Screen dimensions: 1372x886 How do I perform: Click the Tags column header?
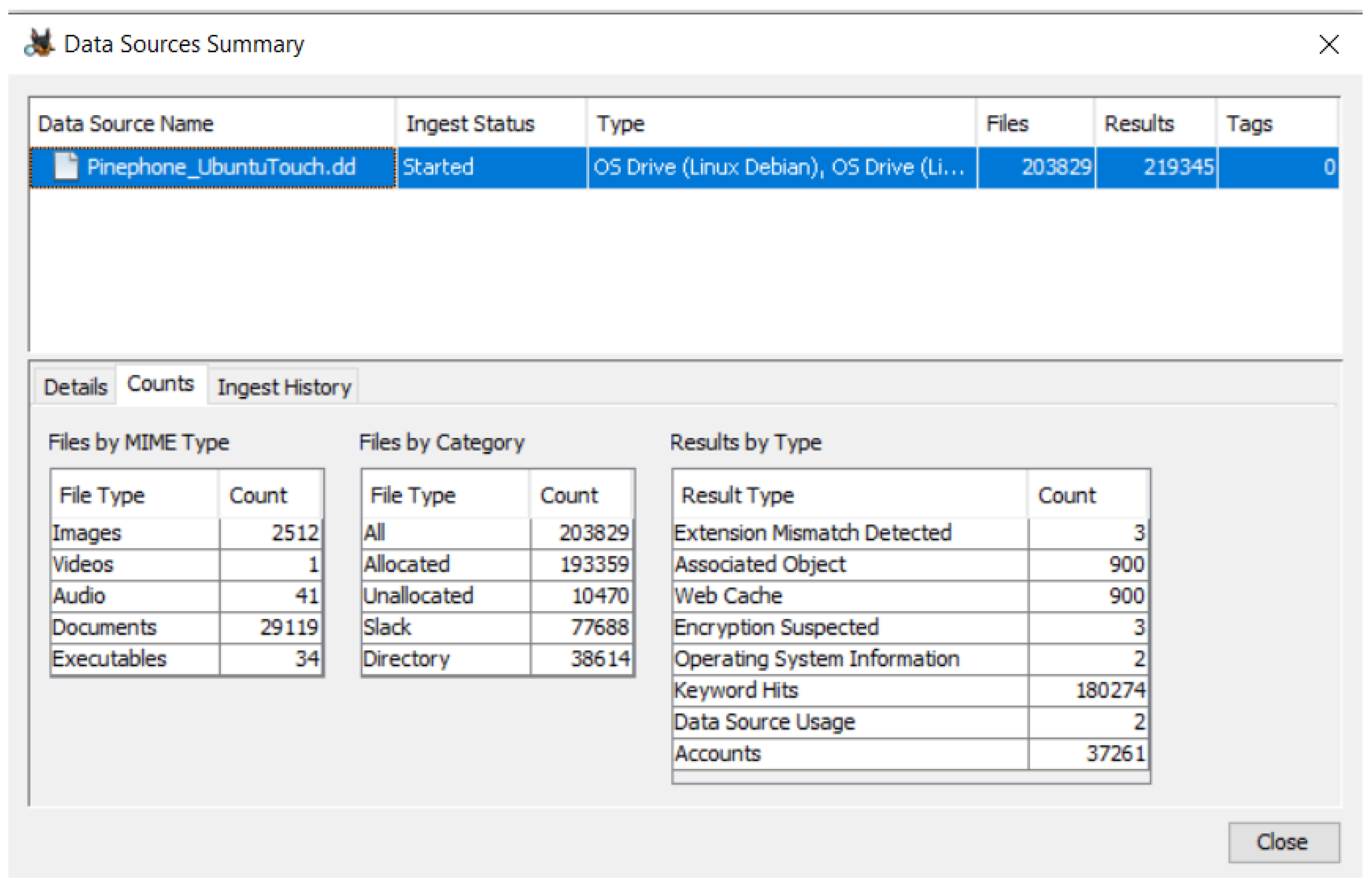point(1277,123)
